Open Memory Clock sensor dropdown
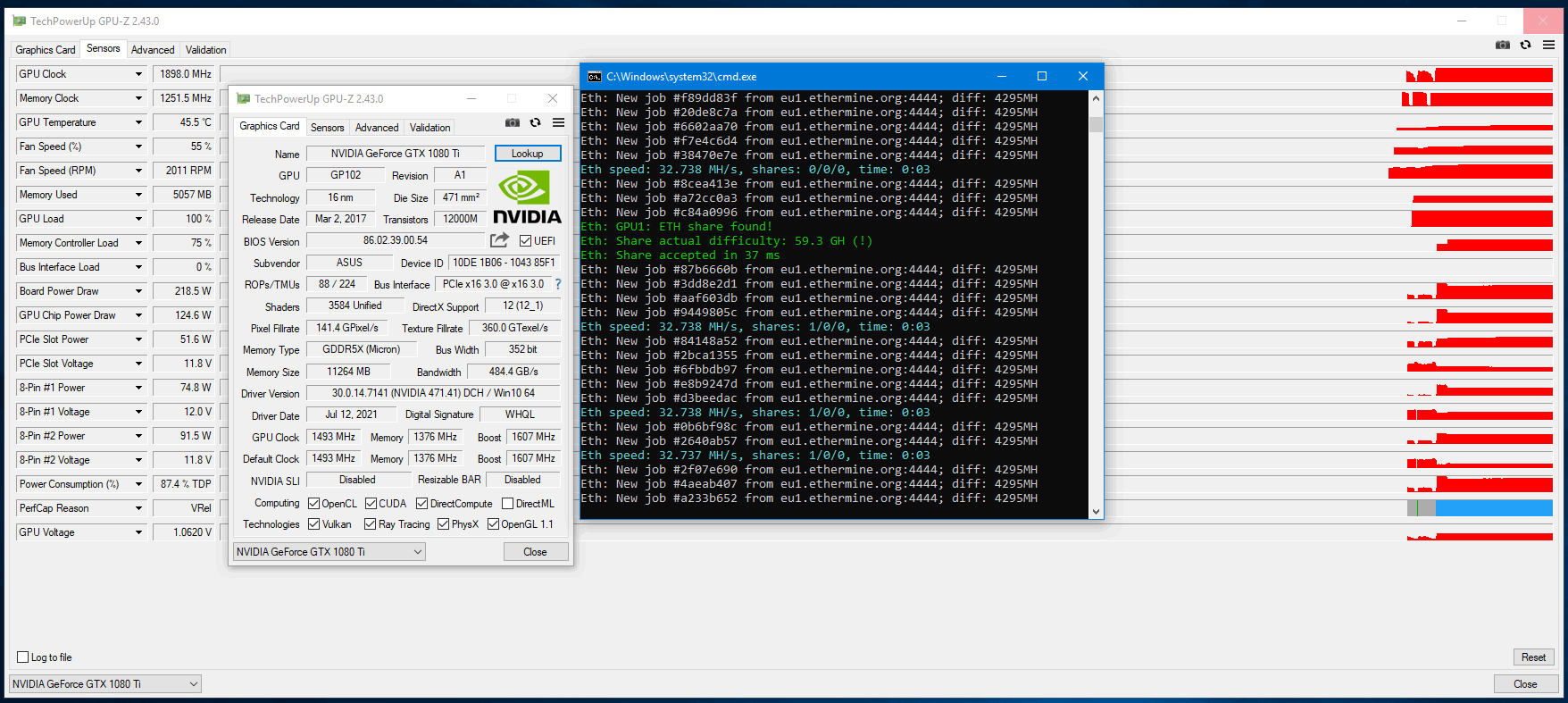The image size is (1568, 703). [x=138, y=98]
